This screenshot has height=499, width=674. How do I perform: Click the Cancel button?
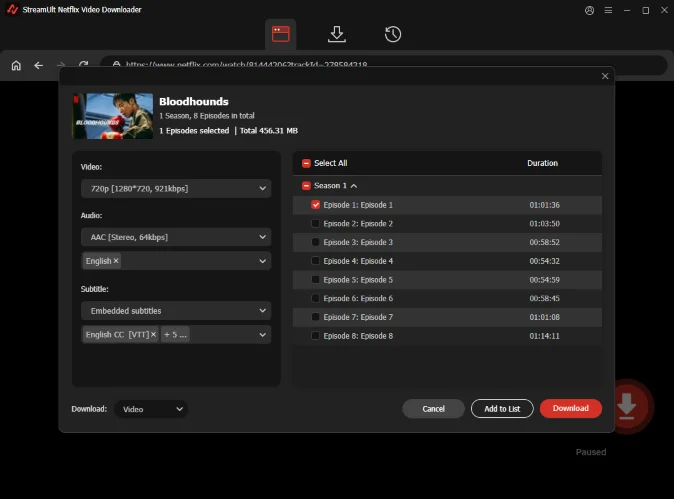tap(433, 409)
